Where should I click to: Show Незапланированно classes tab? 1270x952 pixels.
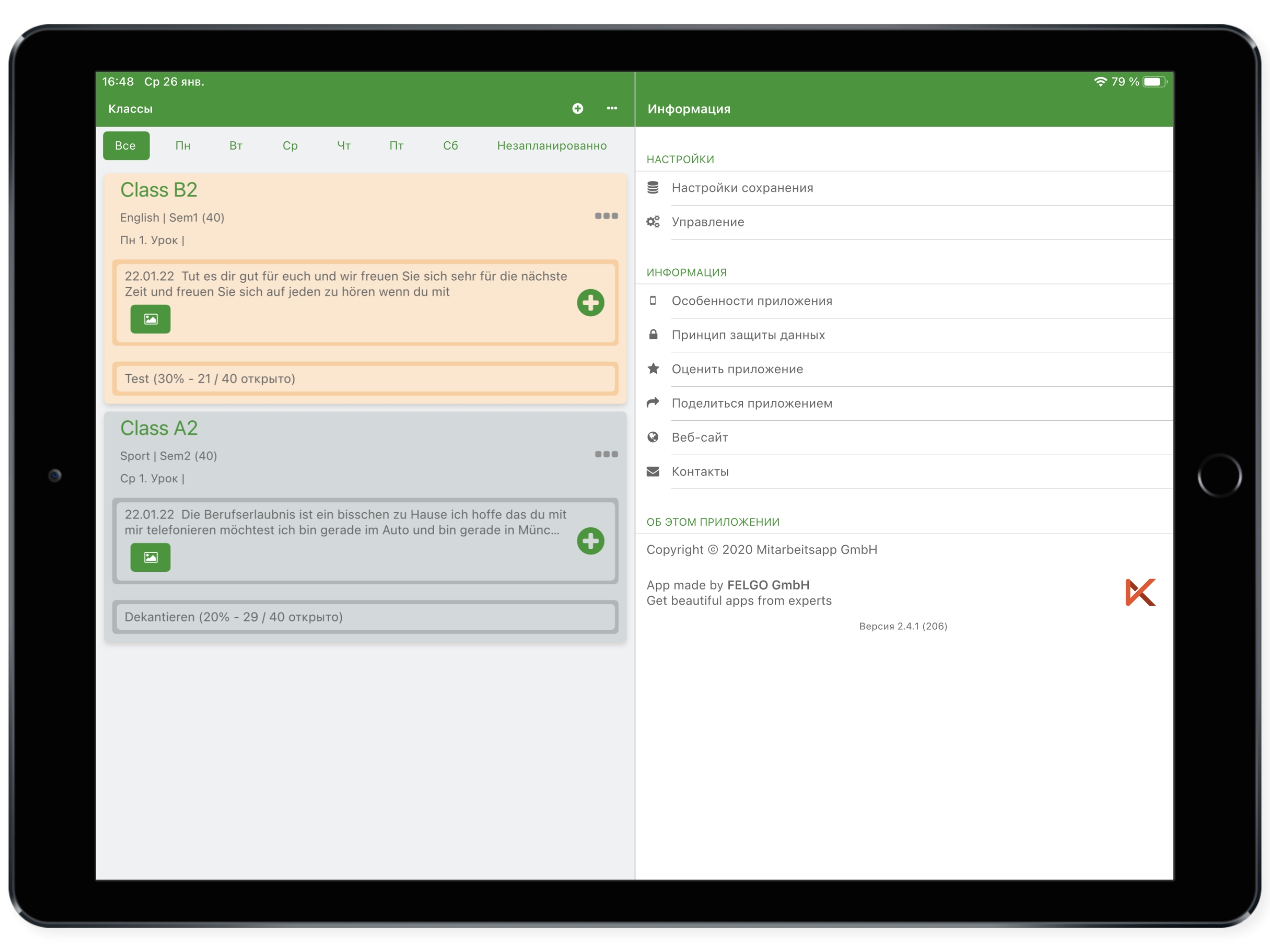(x=551, y=146)
